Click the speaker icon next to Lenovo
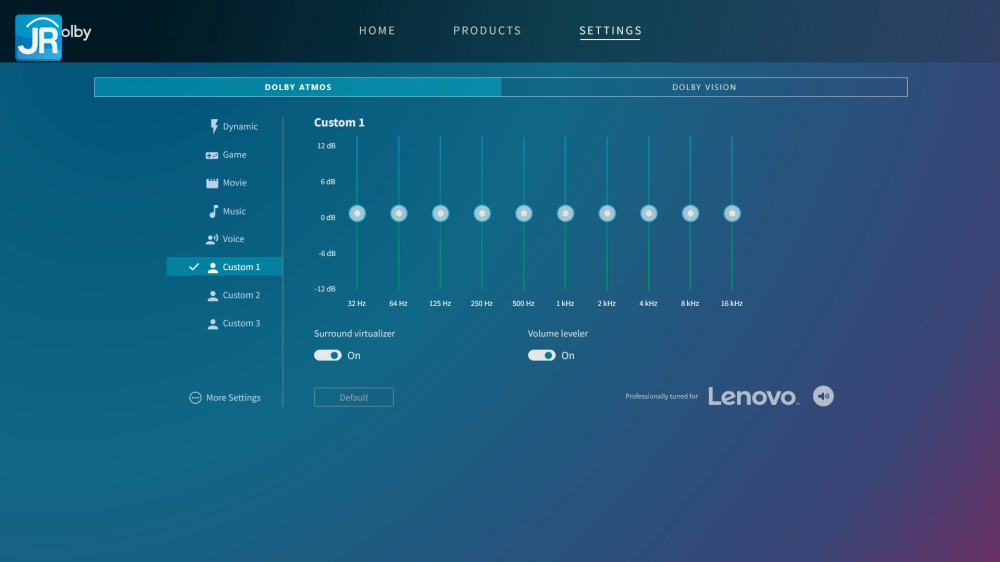This screenshot has height=562, width=1000. pyautogui.click(x=823, y=396)
